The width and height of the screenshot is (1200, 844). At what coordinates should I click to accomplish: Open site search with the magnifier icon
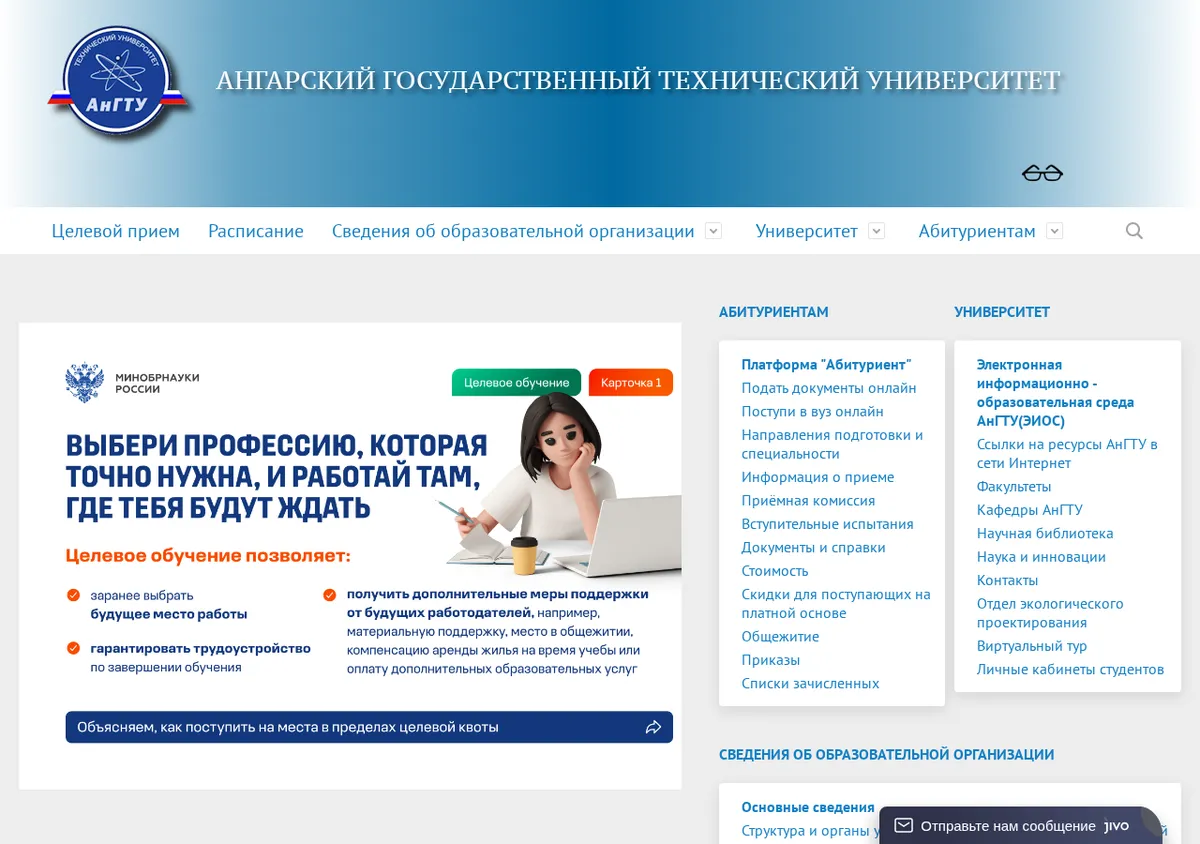(x=1134, y=231)
